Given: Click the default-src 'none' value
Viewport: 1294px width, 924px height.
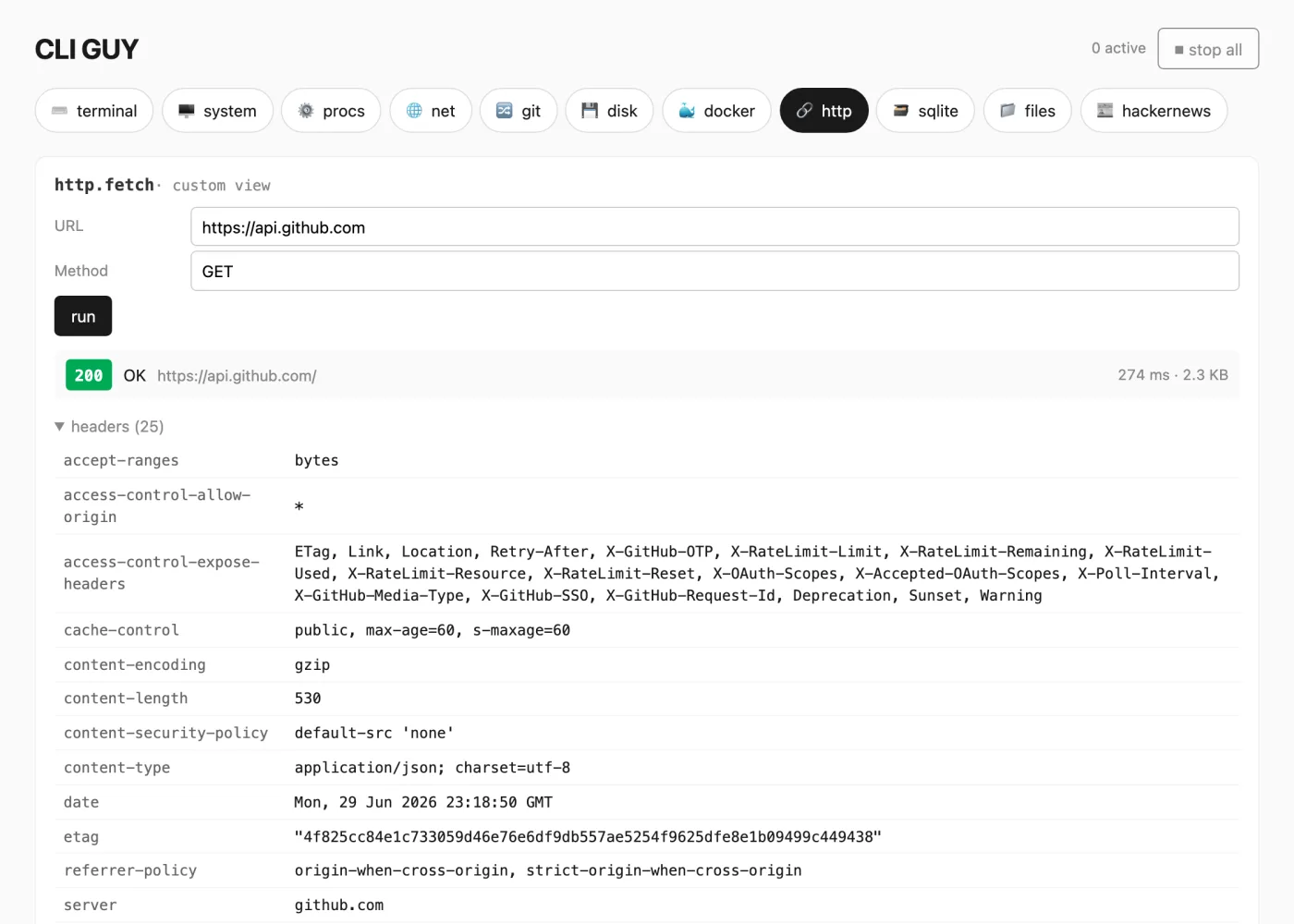Looking at the screenshot, I should coord(374,733).
